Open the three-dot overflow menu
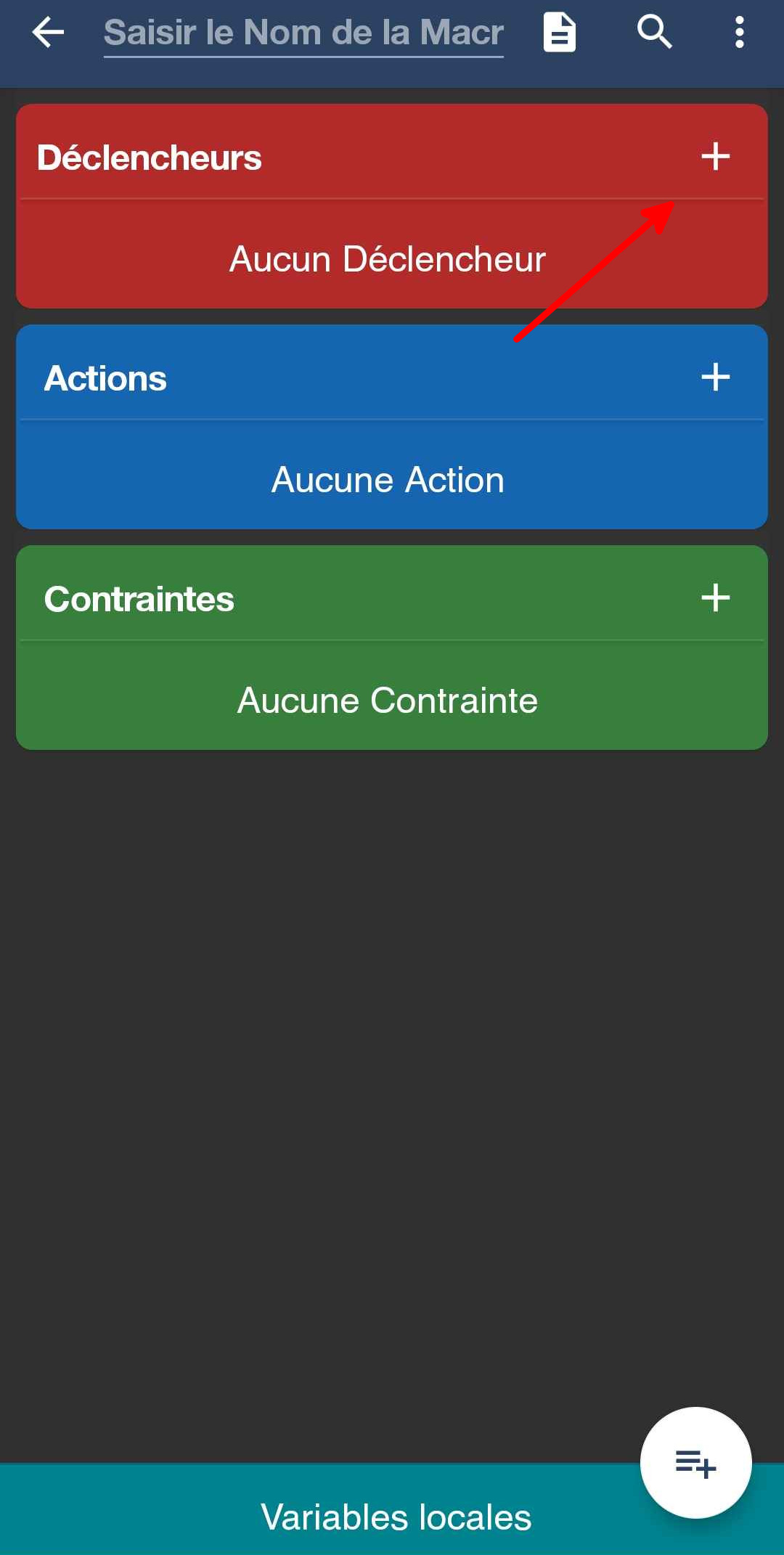784x1555 pixels. [739, 33]
